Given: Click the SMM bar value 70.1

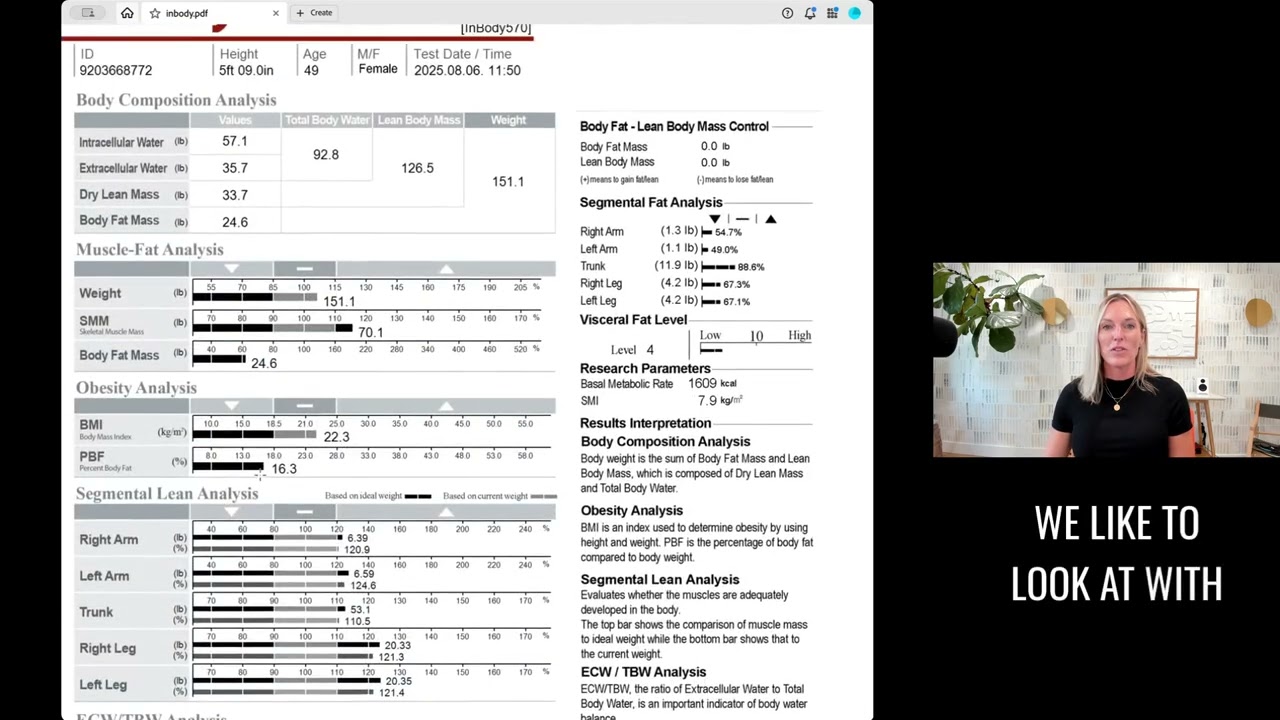Looking at the screenshot, I should tap(370, 333).
